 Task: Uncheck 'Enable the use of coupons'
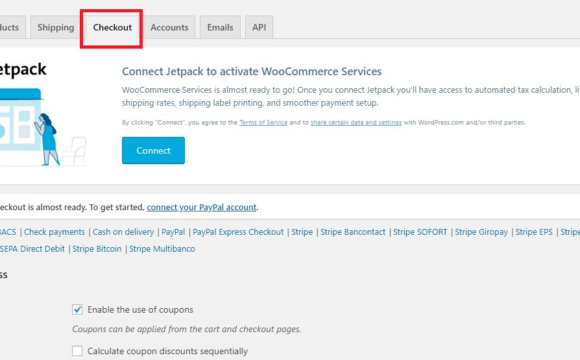click(77, 310)
